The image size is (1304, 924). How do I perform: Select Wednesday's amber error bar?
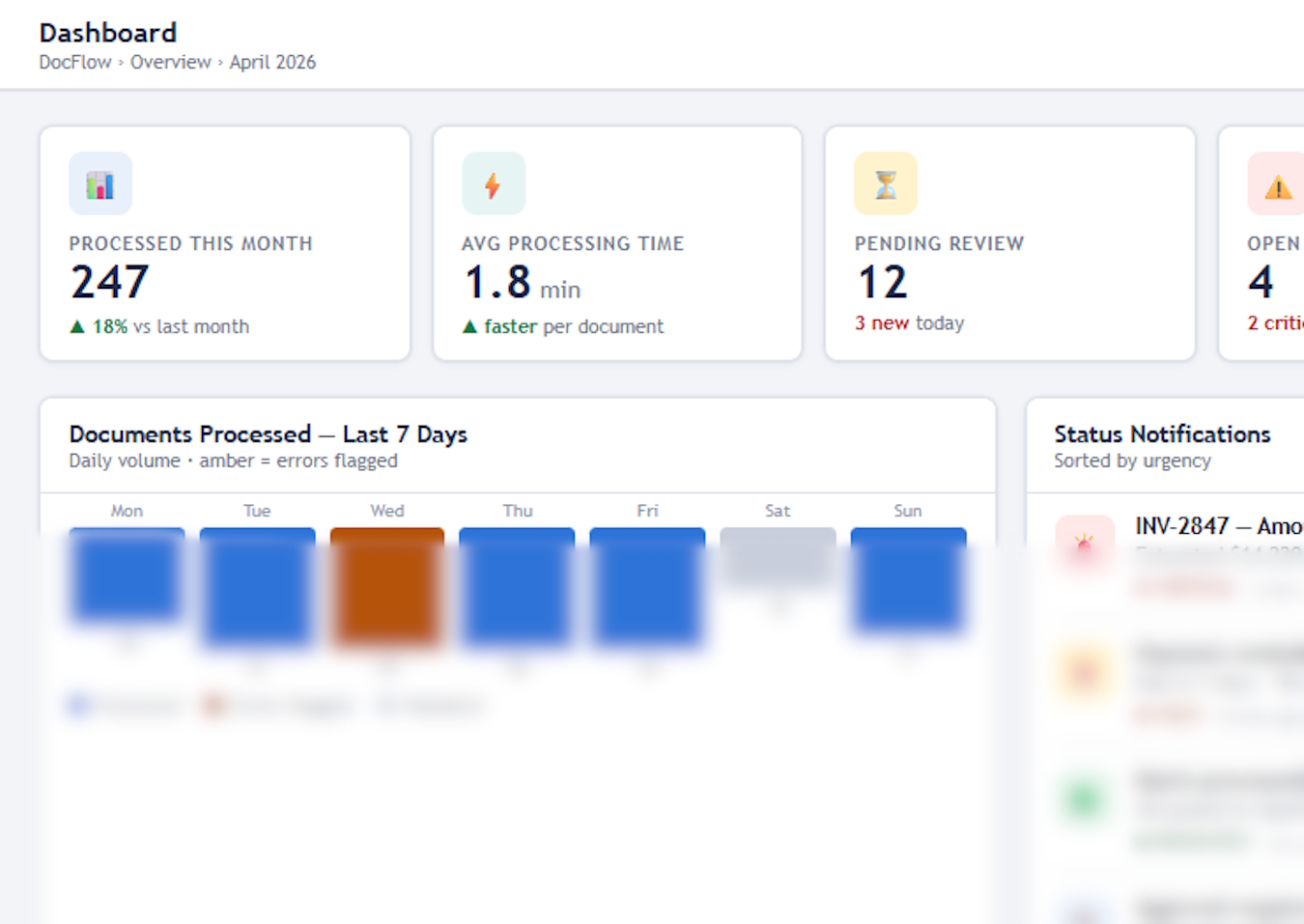[x=386, y=584]
